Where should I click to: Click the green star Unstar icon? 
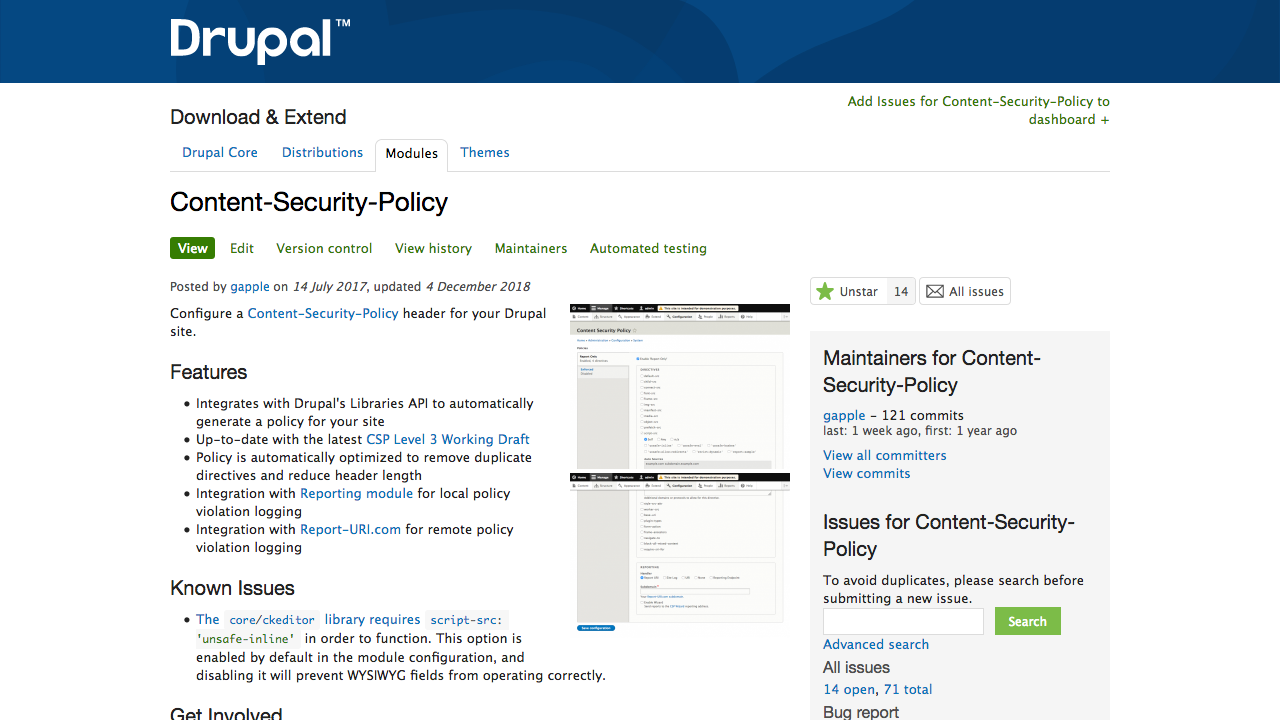[825, 291]
